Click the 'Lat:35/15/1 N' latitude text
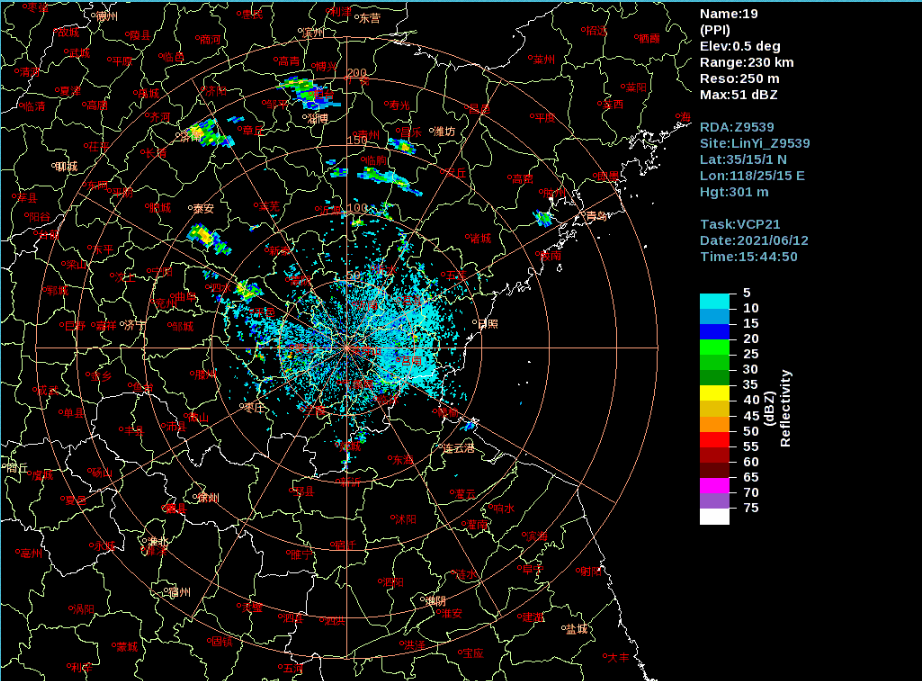922x681 pixels. 743,159
